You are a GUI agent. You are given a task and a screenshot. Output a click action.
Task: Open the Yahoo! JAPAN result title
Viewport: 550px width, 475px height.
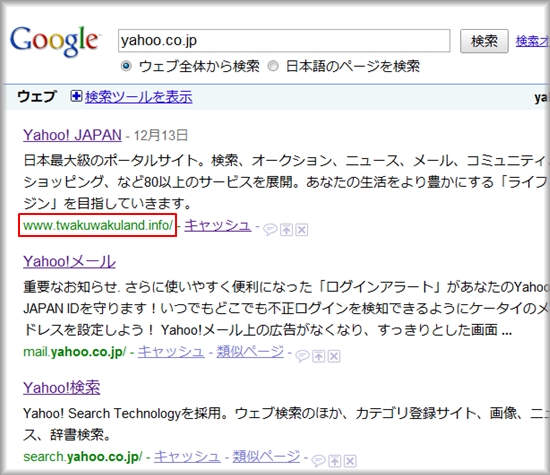point(72,135)
